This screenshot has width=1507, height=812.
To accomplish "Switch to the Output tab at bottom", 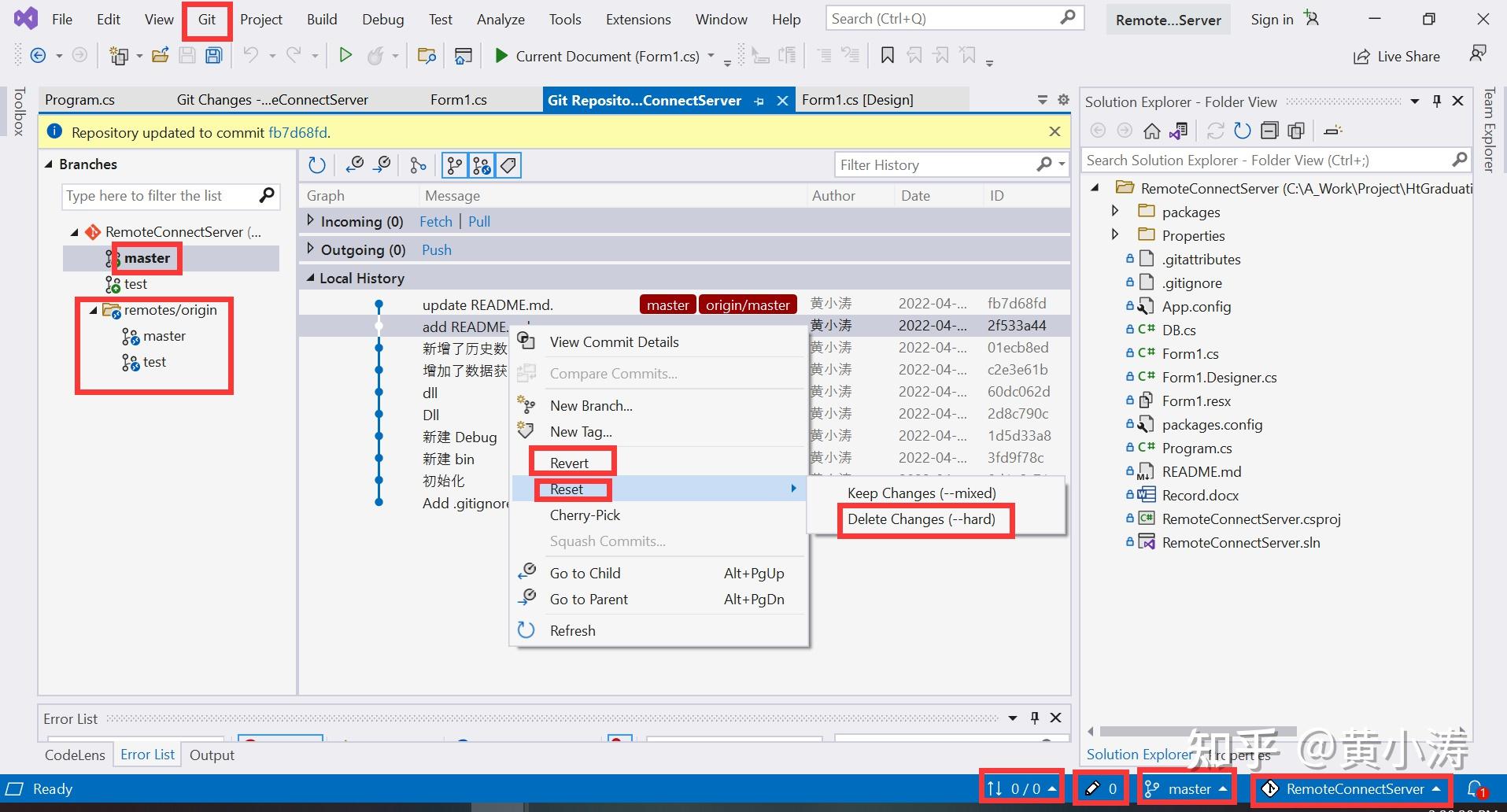I will click(212, 755).
